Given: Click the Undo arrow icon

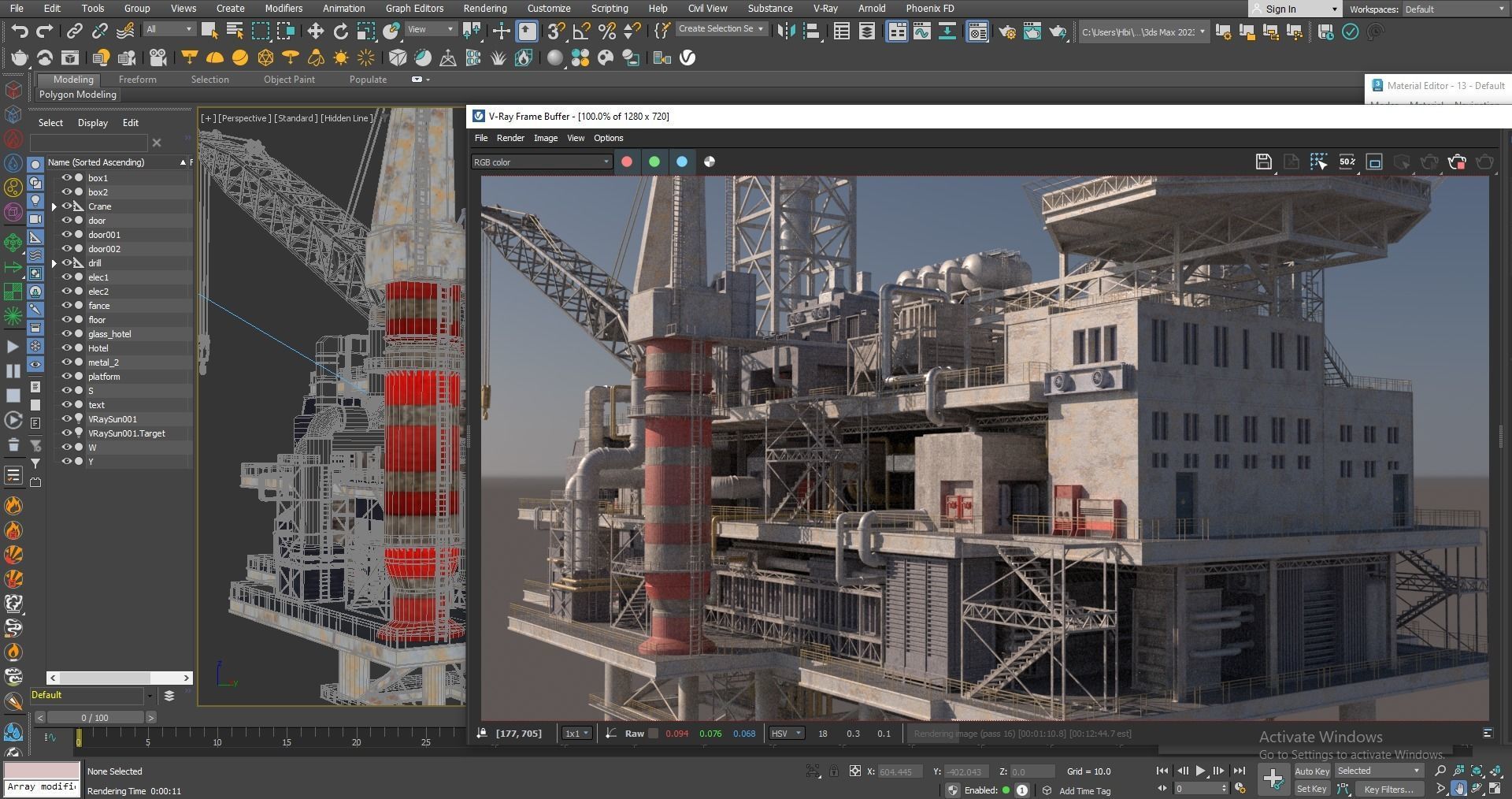Looking at the screenshot, I should 20,32.
